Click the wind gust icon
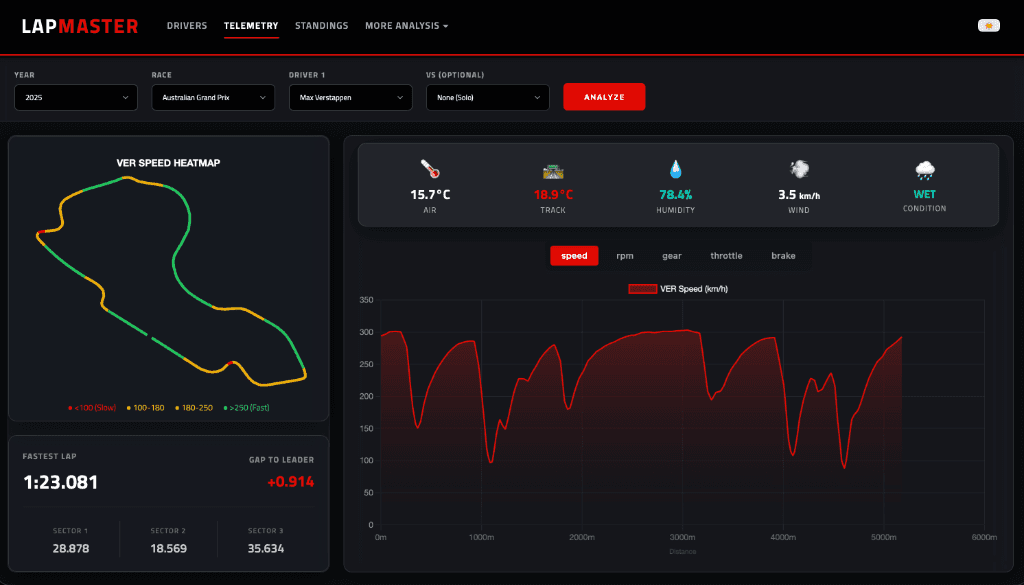 797,169
